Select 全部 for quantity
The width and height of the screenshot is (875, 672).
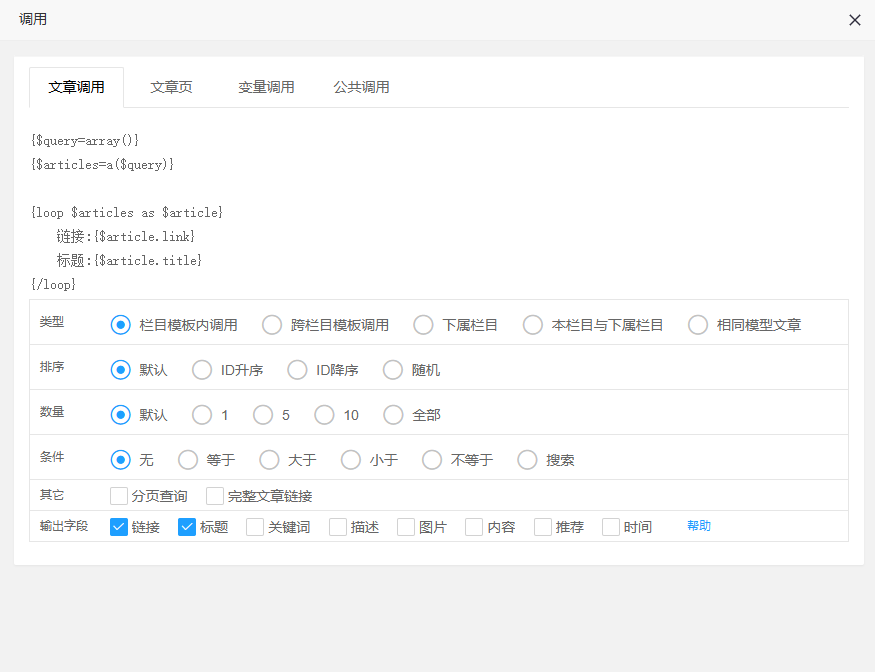(393, 415)
